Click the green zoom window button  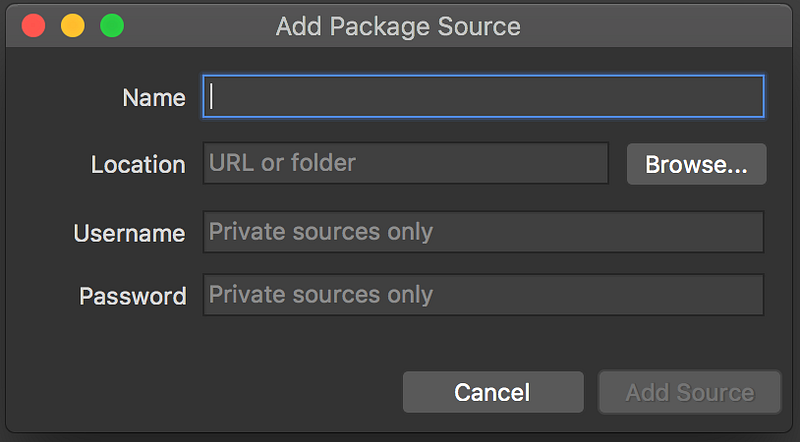pyautogui.click(x=112, y=26)
